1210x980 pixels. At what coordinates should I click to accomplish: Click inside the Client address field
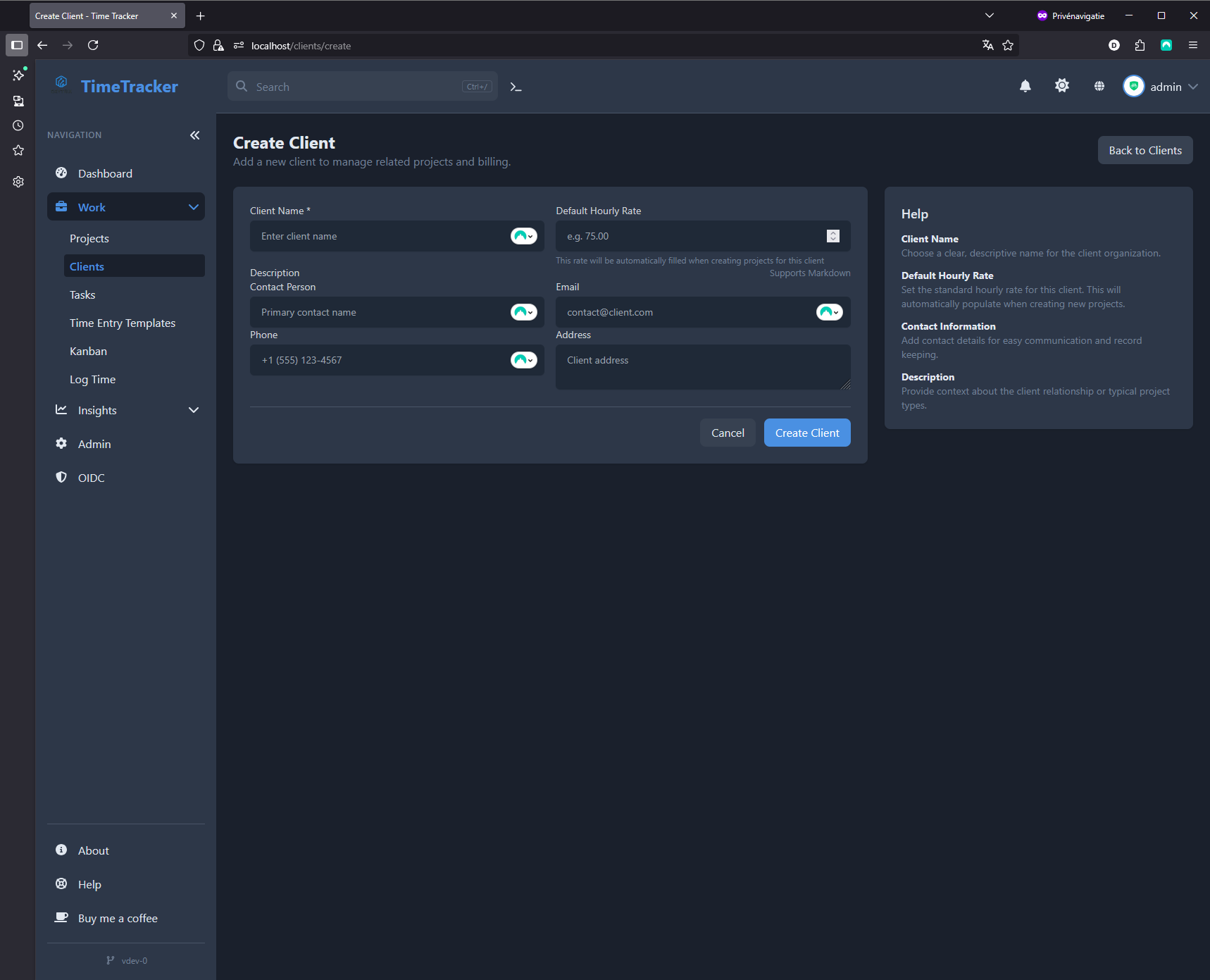702,366
